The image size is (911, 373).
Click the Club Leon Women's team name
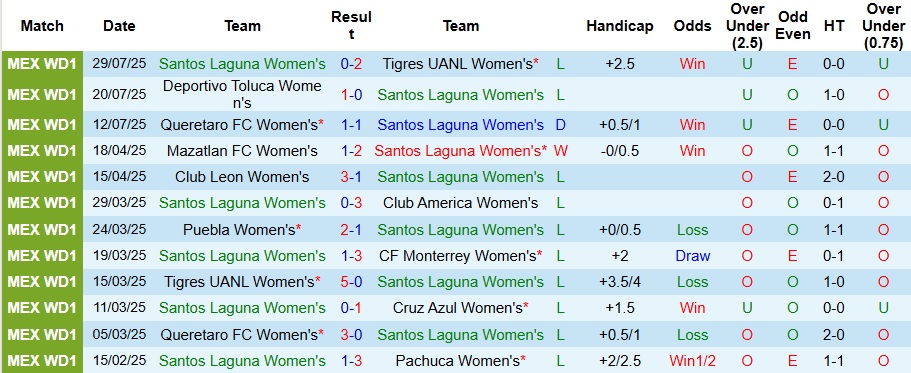coord(242,177)
